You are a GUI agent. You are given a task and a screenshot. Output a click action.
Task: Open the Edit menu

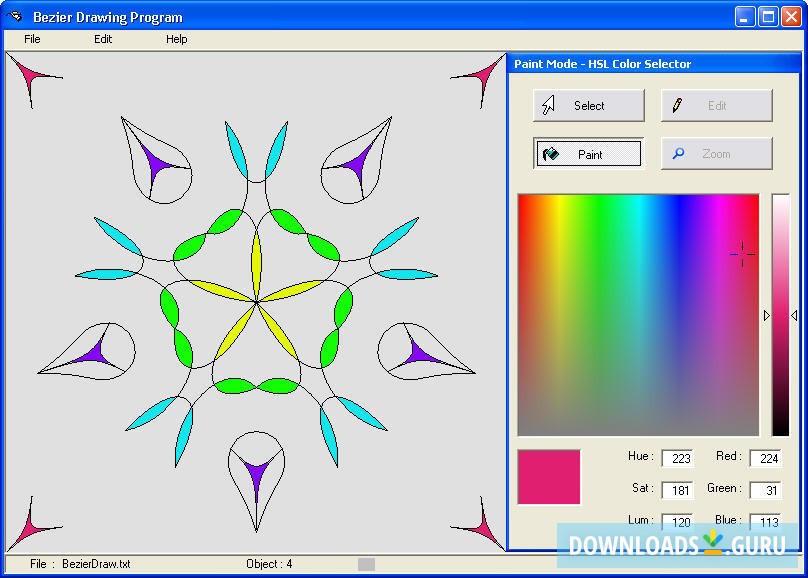[103, 39]
